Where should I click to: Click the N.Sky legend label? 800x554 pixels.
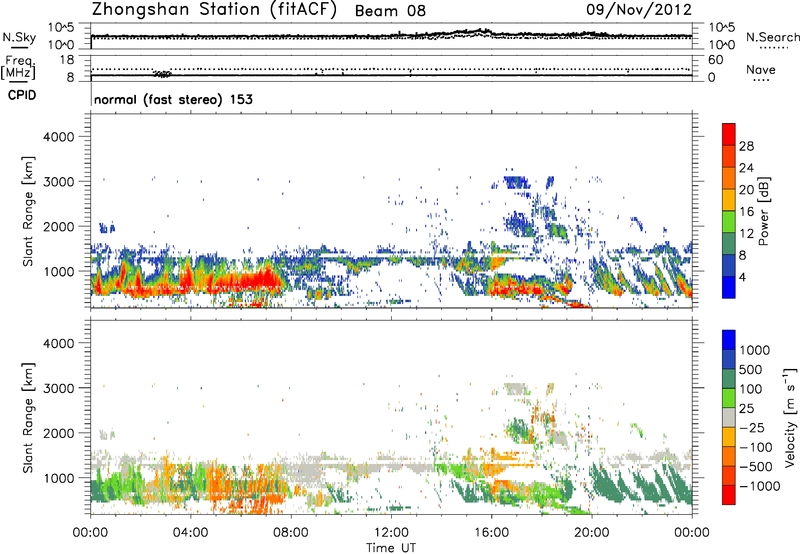(19, 37)
